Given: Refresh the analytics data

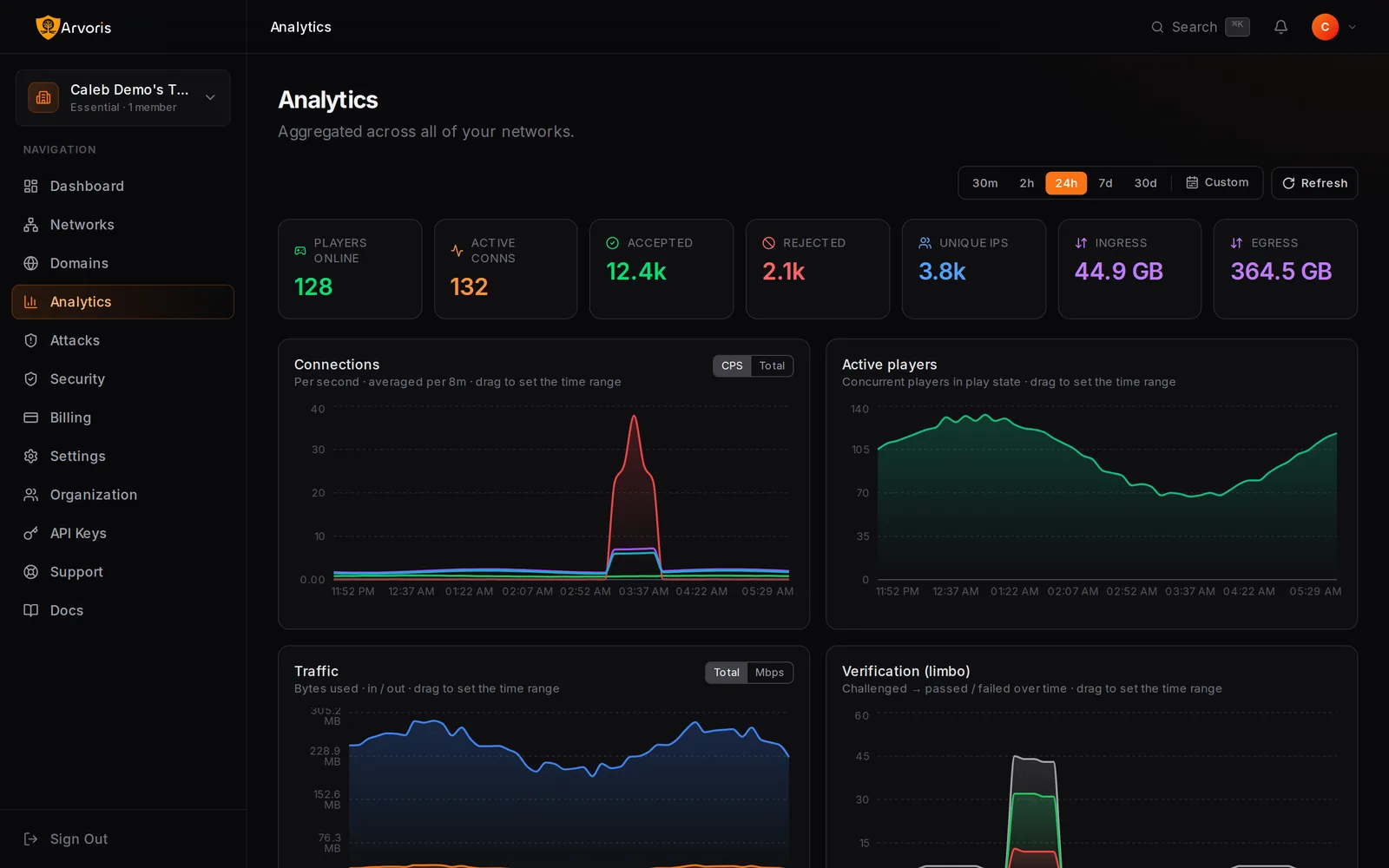Looking at the screenshot, I should tap(1314, 183).
